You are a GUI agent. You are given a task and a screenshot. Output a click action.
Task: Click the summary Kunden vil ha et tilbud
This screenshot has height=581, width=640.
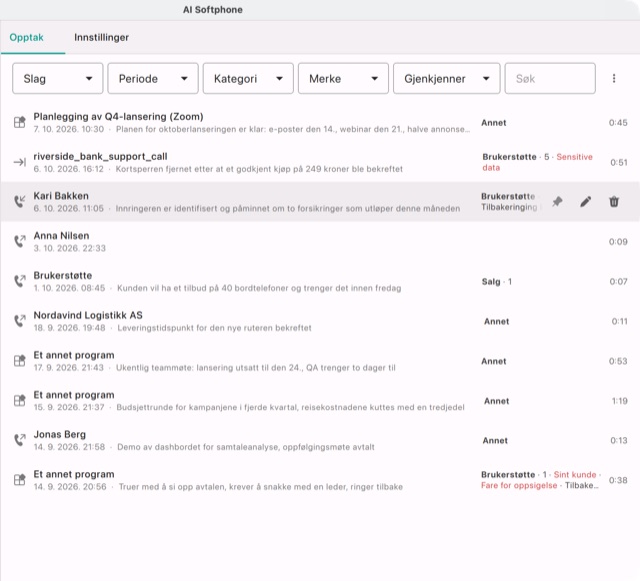coord(259,288)
